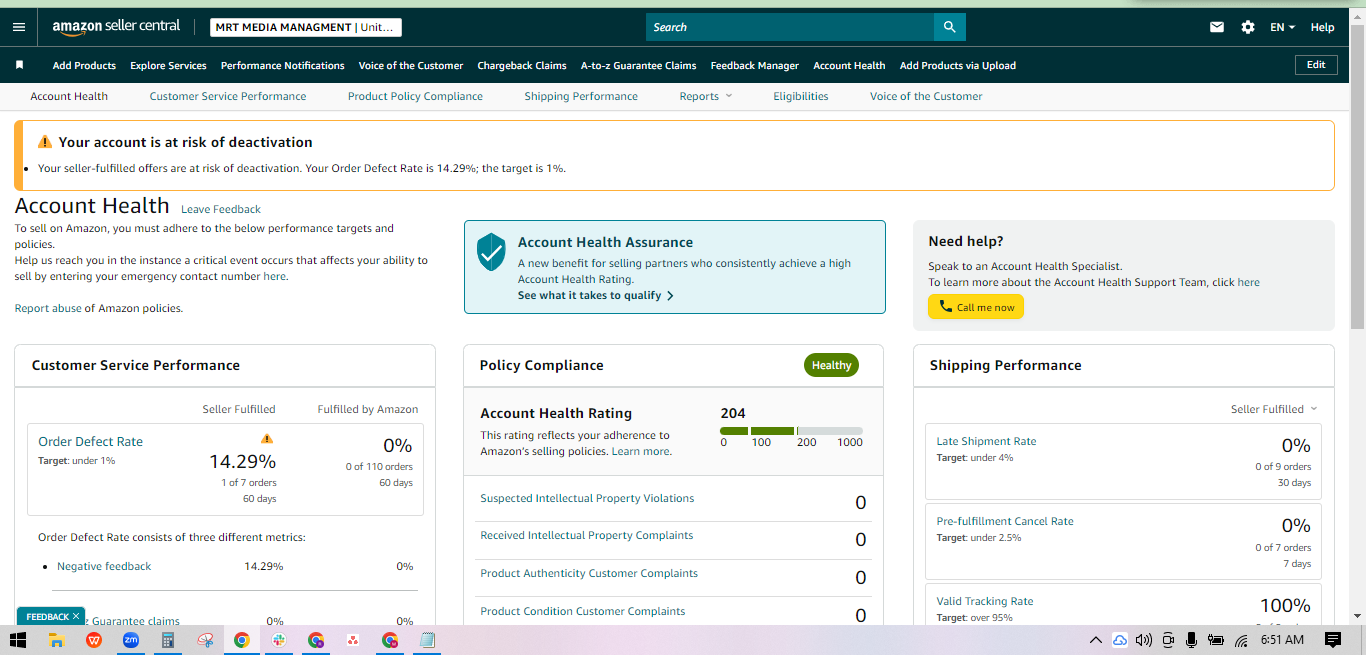This screenshot has height=655, width=1366.
Task: Open Zoom from the taskbar
Action: [x=131, y=640]
